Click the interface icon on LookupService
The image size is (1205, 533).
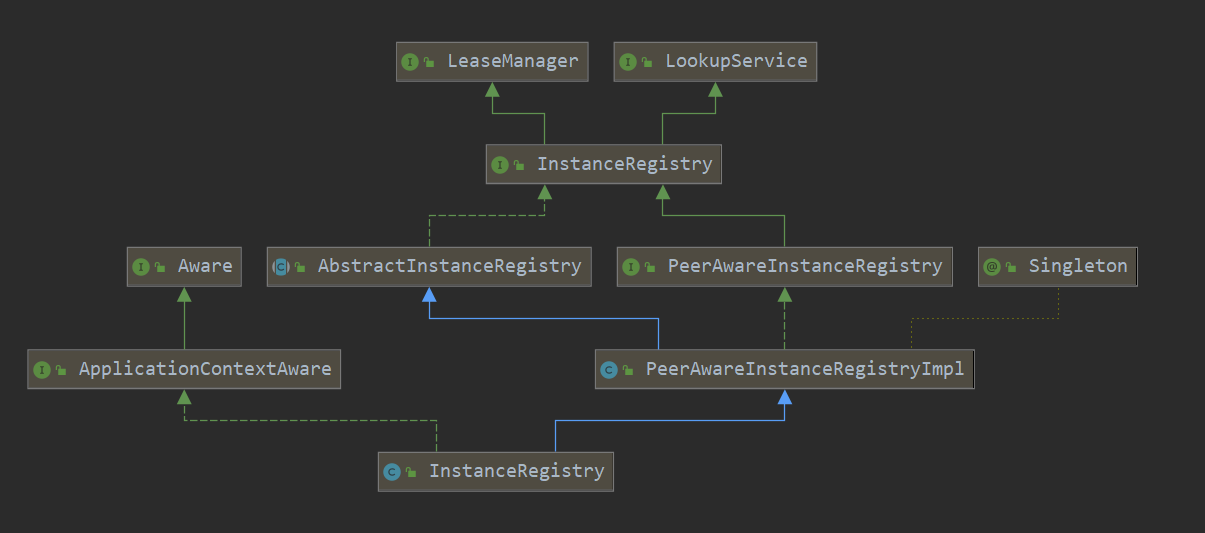627,62
